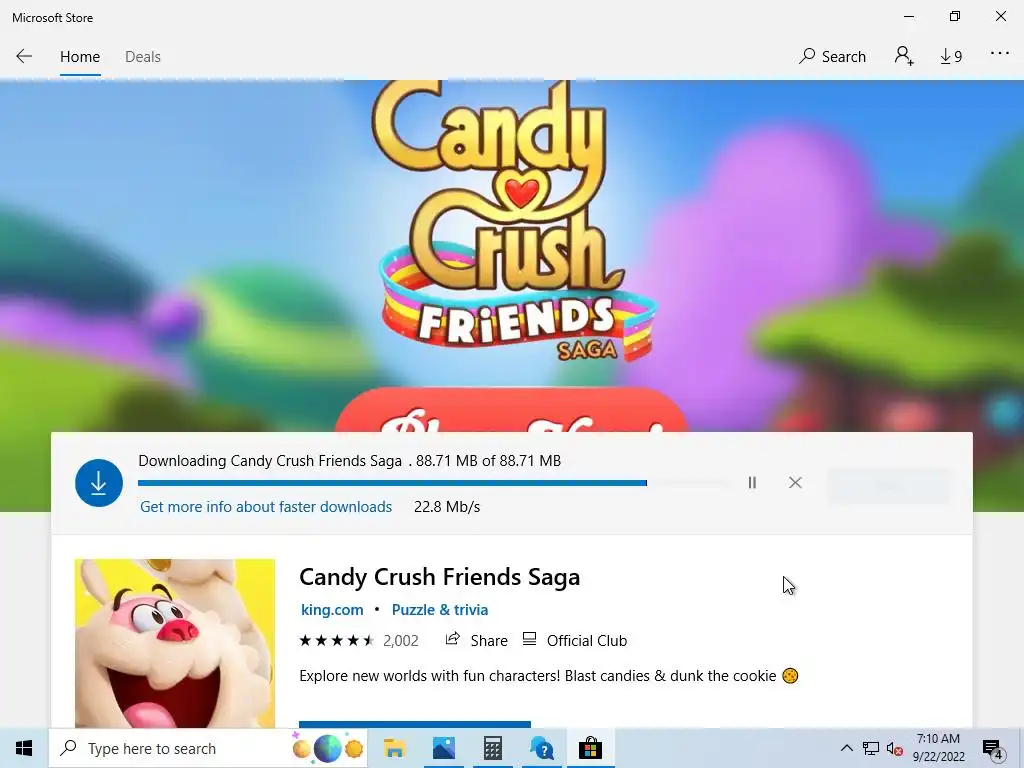
Task: Share Candy Crush Friends Saga
Action: pos(476,641)
